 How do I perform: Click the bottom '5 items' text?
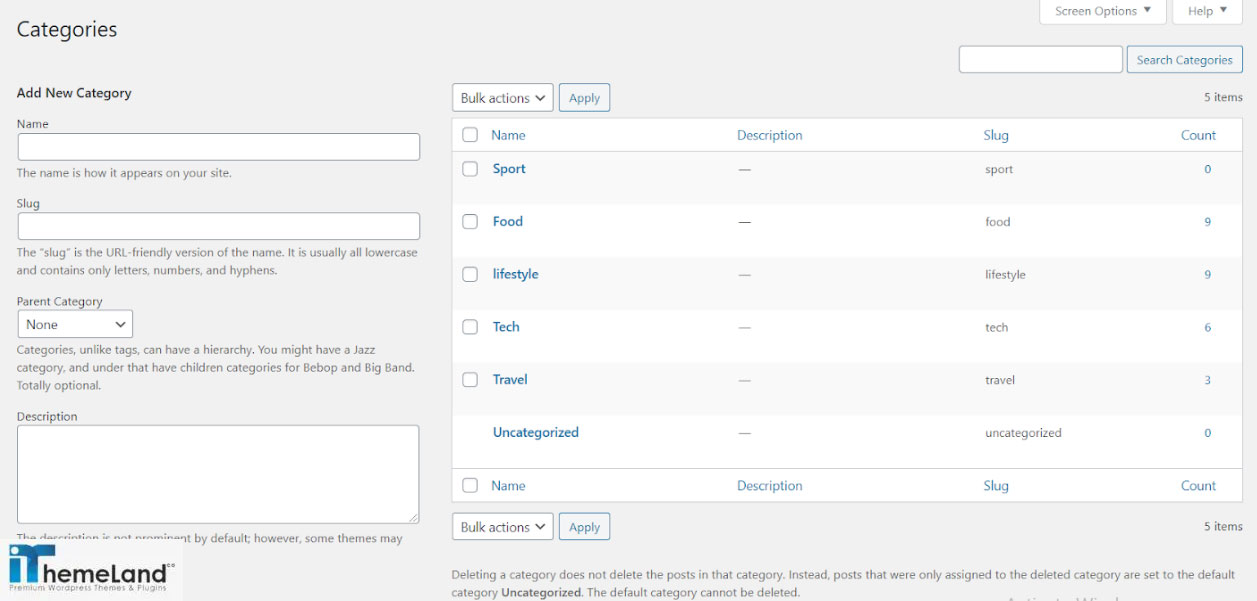point(1223,526)
